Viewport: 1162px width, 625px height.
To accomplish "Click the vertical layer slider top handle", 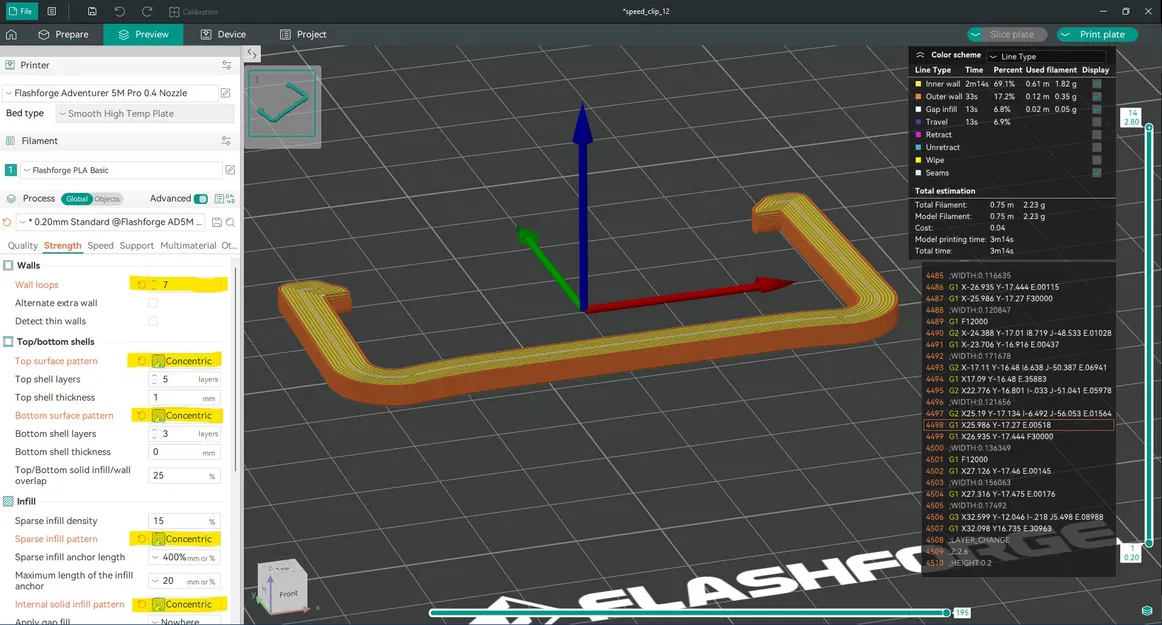I will [x=1149, y=128].
